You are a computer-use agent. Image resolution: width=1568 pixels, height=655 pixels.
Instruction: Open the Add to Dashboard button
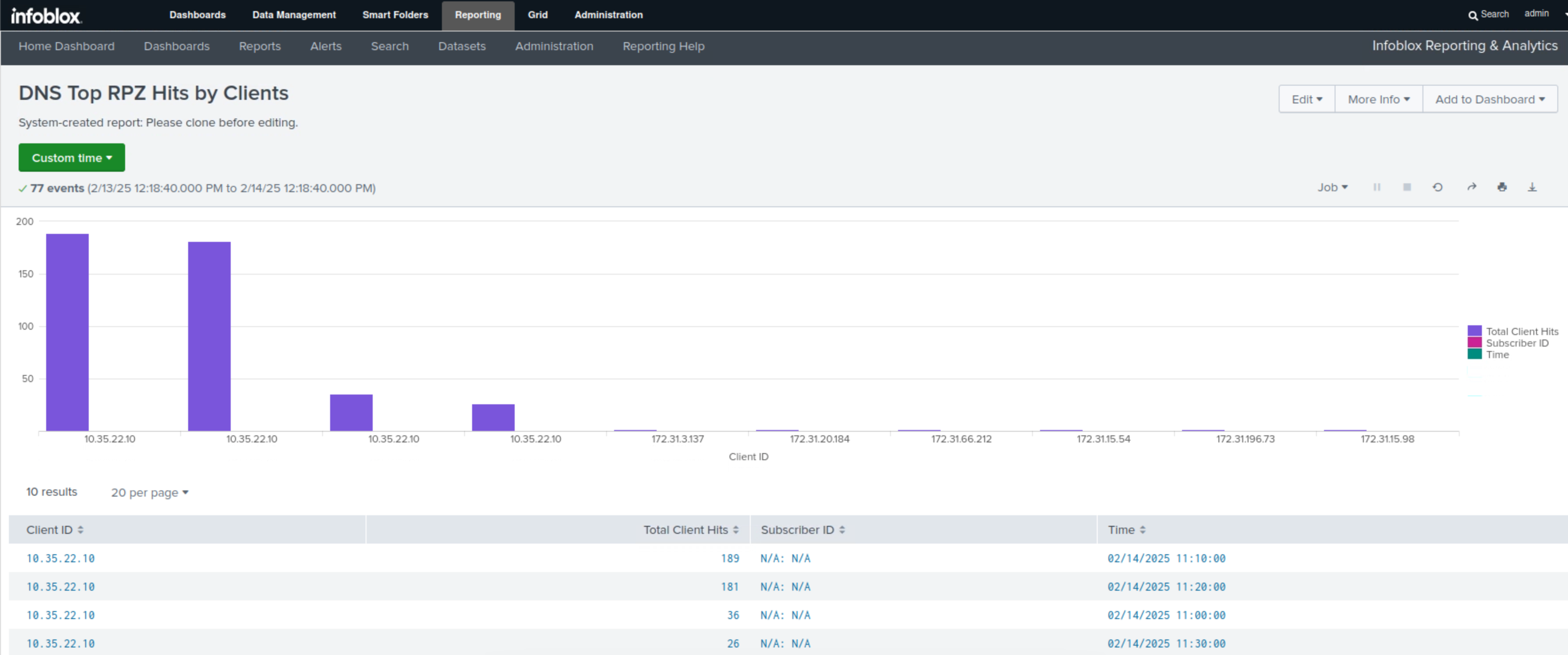pos(1489,99)
